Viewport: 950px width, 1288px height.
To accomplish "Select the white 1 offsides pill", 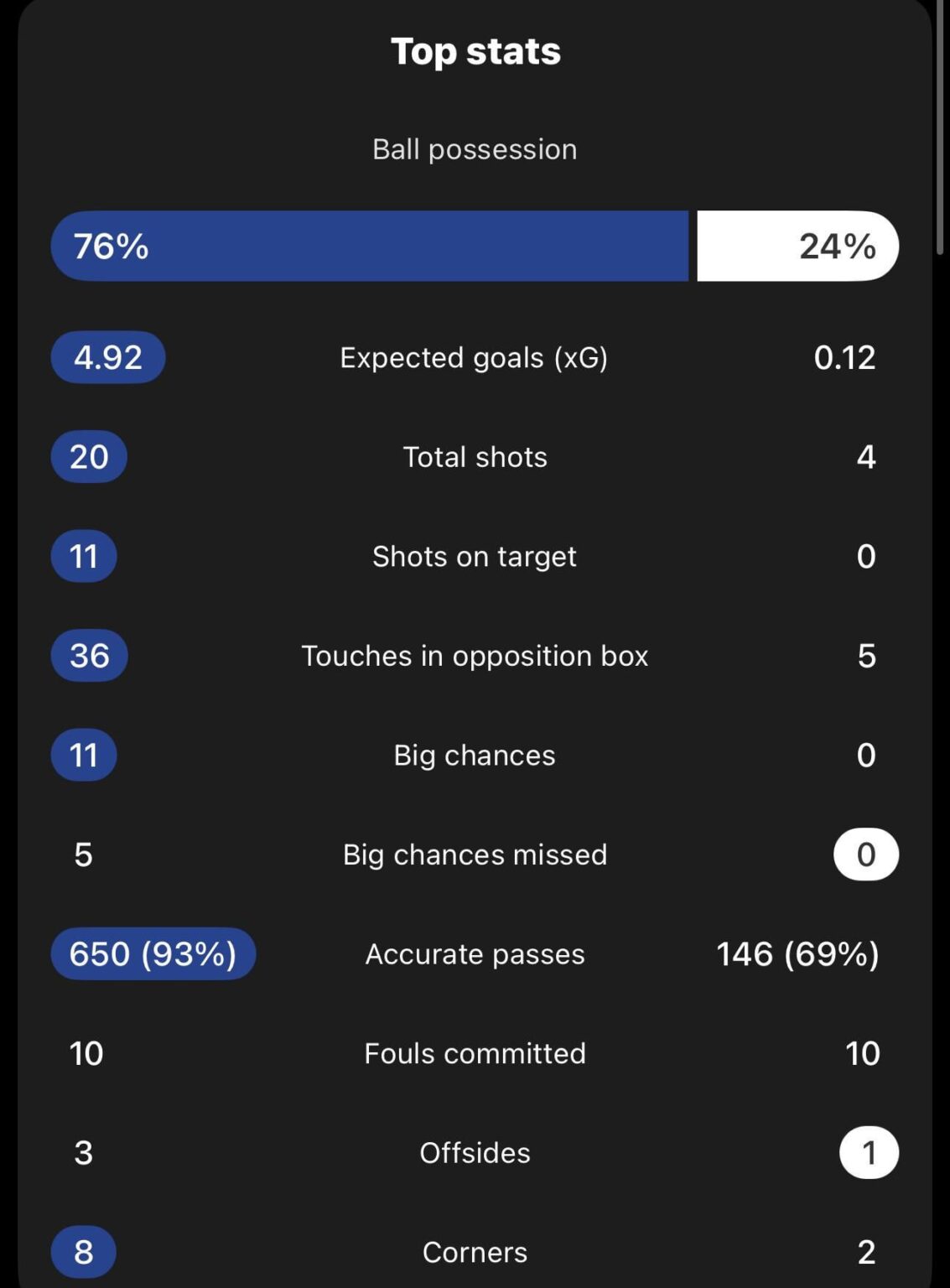I will click(x=868, y=1152).
